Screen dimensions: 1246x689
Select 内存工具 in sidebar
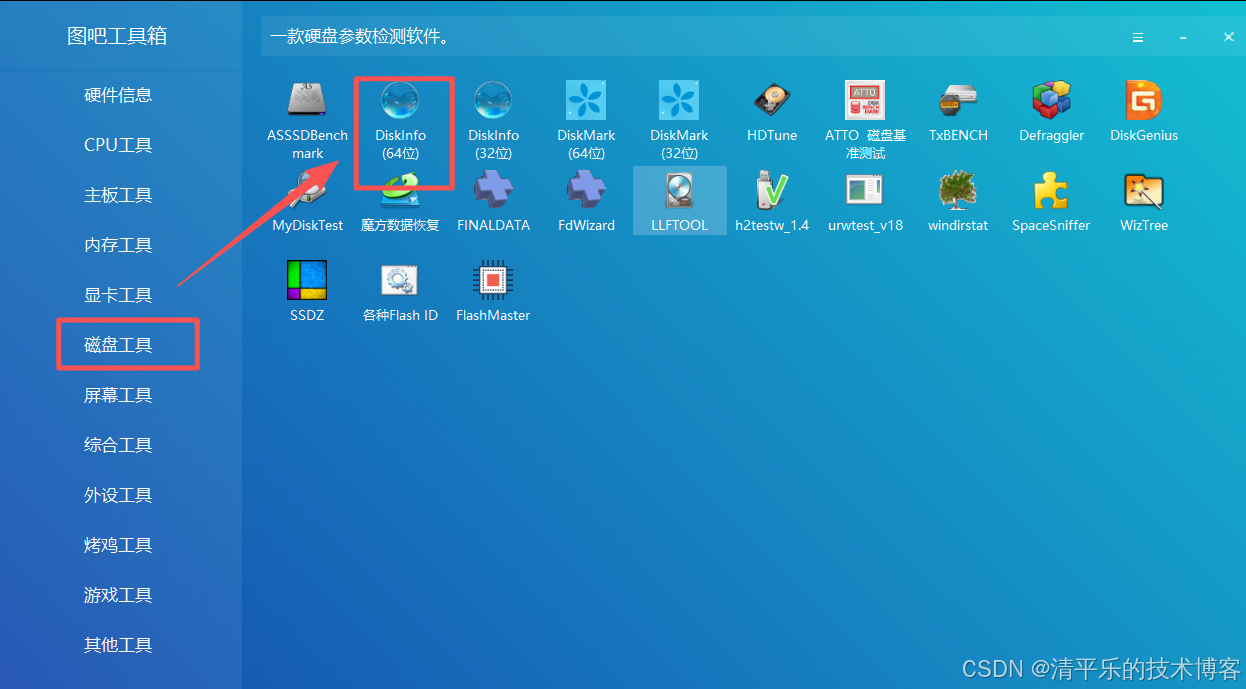tap(118, 245)
